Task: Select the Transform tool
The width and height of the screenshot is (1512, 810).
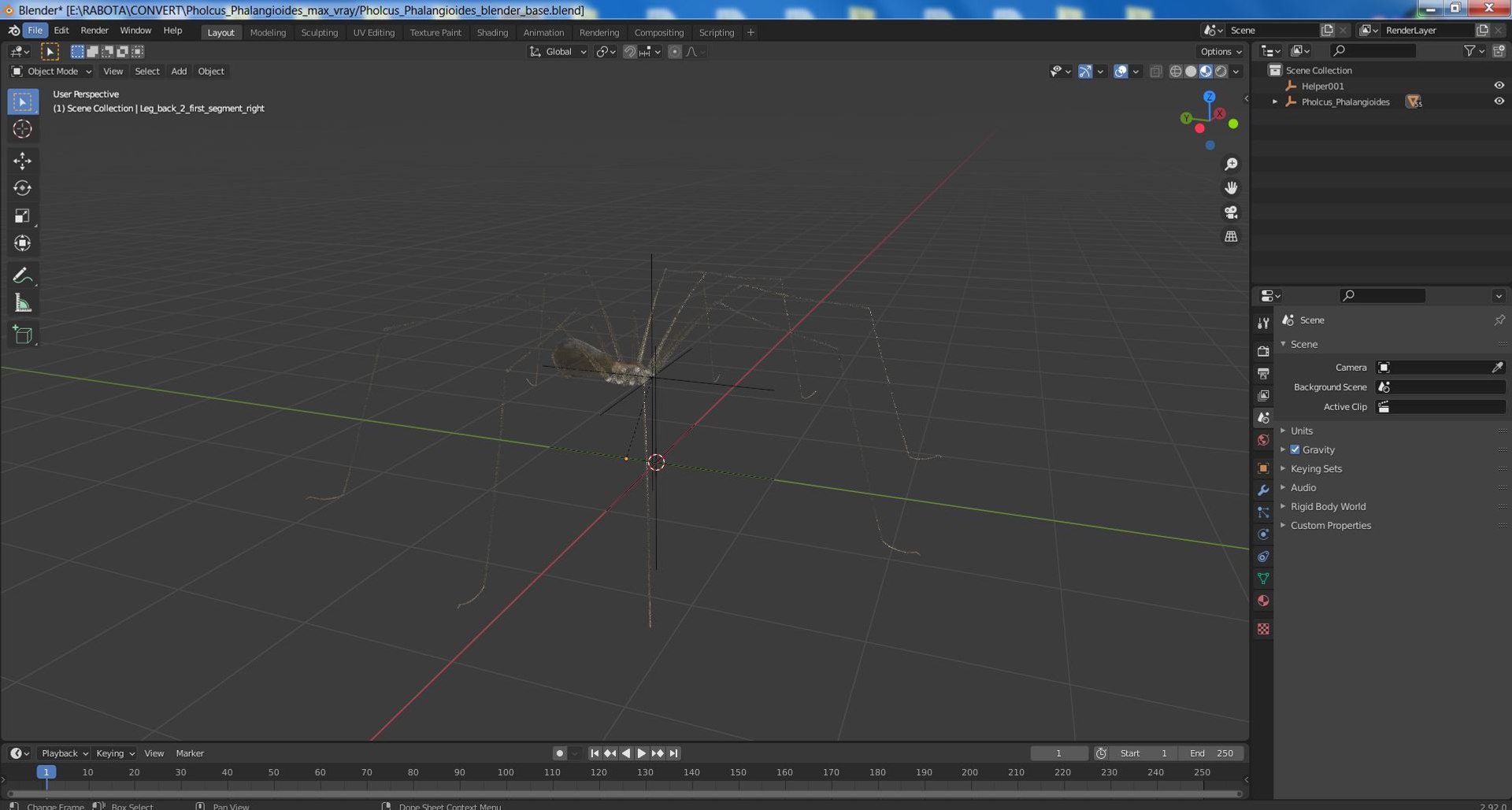Action: coord(23,243)
